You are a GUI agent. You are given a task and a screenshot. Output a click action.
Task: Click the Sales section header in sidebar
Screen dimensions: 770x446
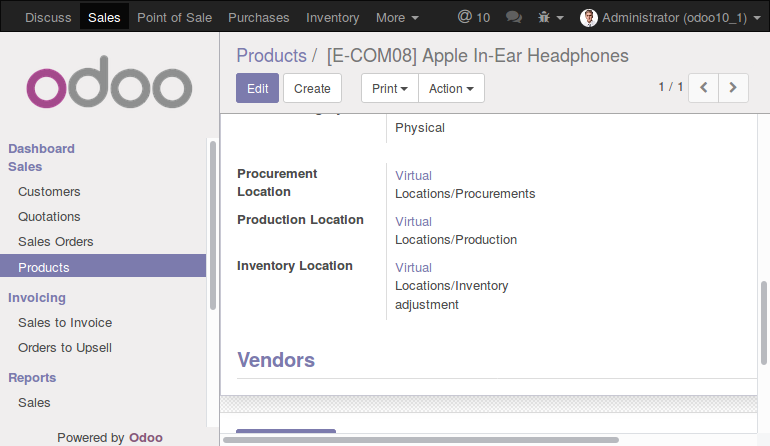[25, 167]
